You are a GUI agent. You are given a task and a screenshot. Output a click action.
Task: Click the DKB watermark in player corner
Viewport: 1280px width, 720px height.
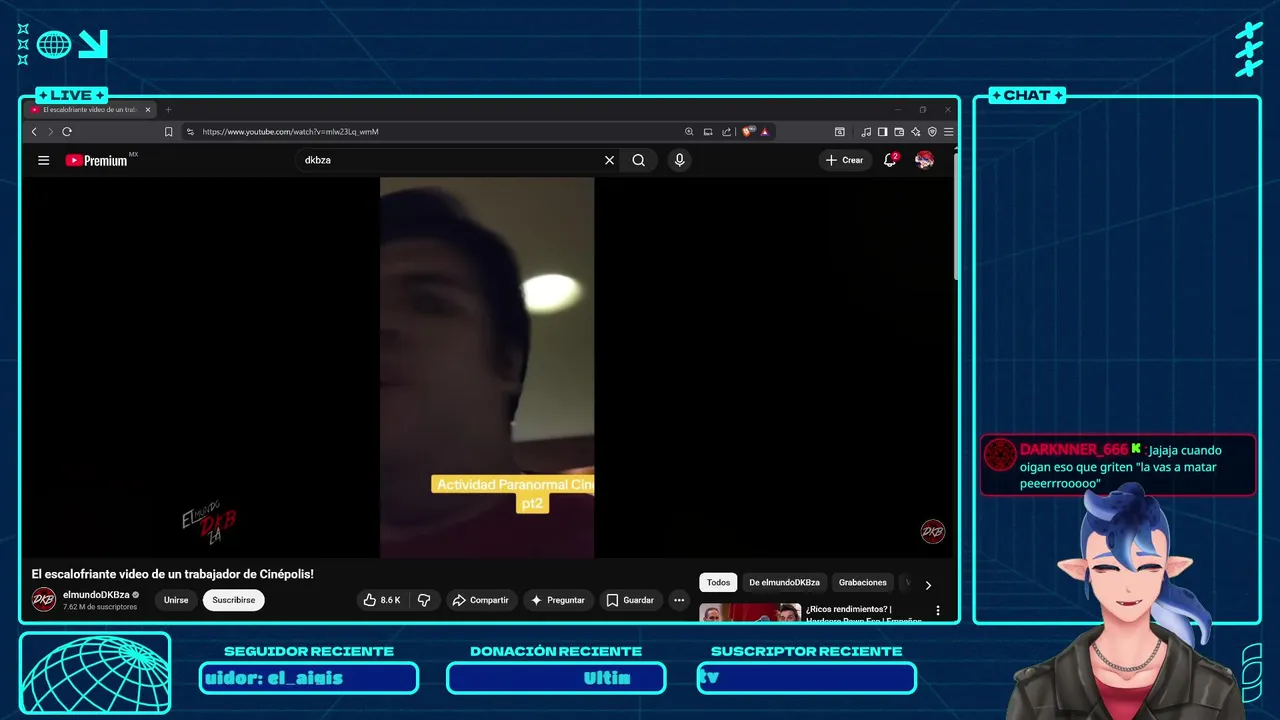click(x=933, y=532)
